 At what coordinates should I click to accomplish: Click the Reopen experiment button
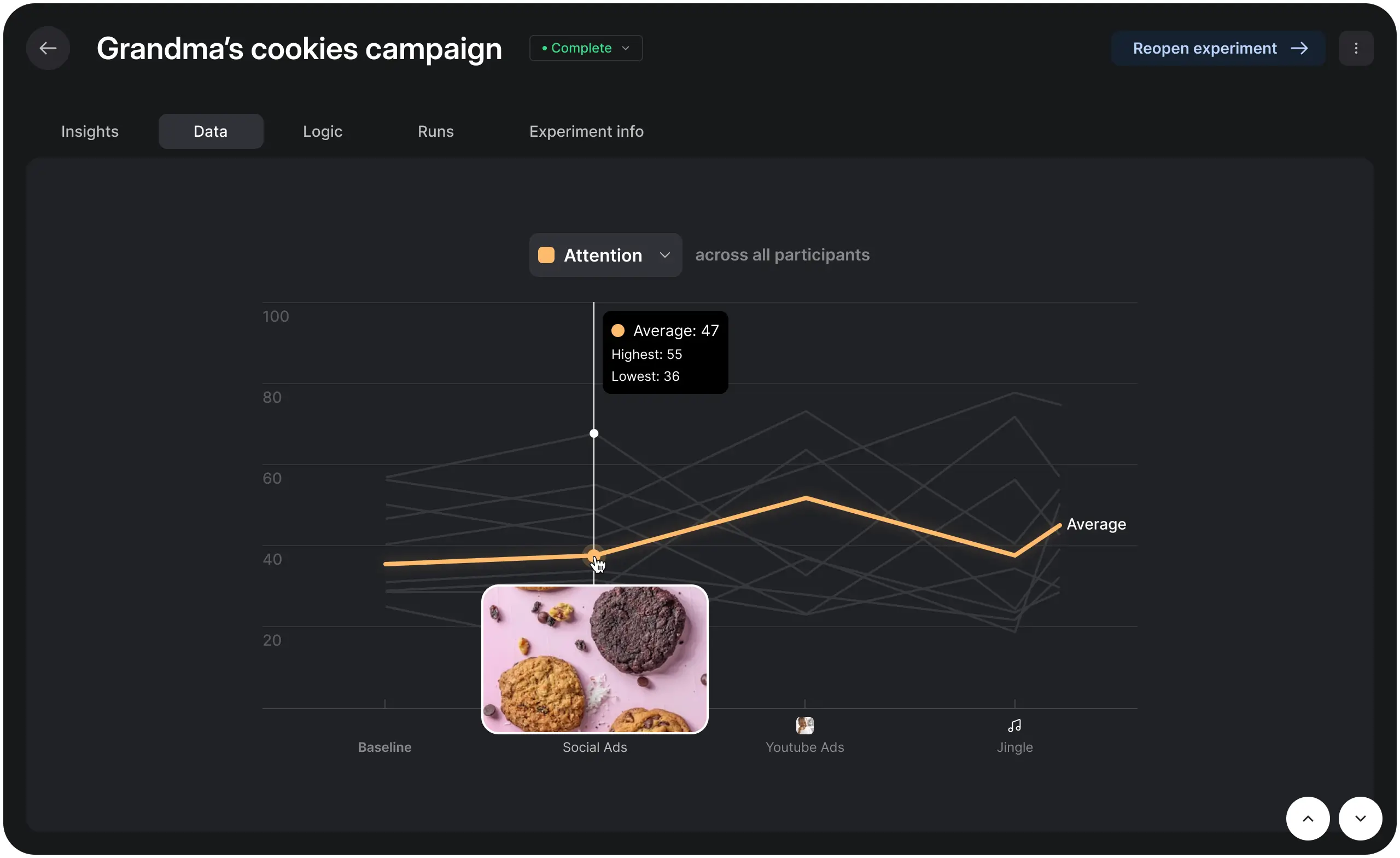pos(1217,48)
